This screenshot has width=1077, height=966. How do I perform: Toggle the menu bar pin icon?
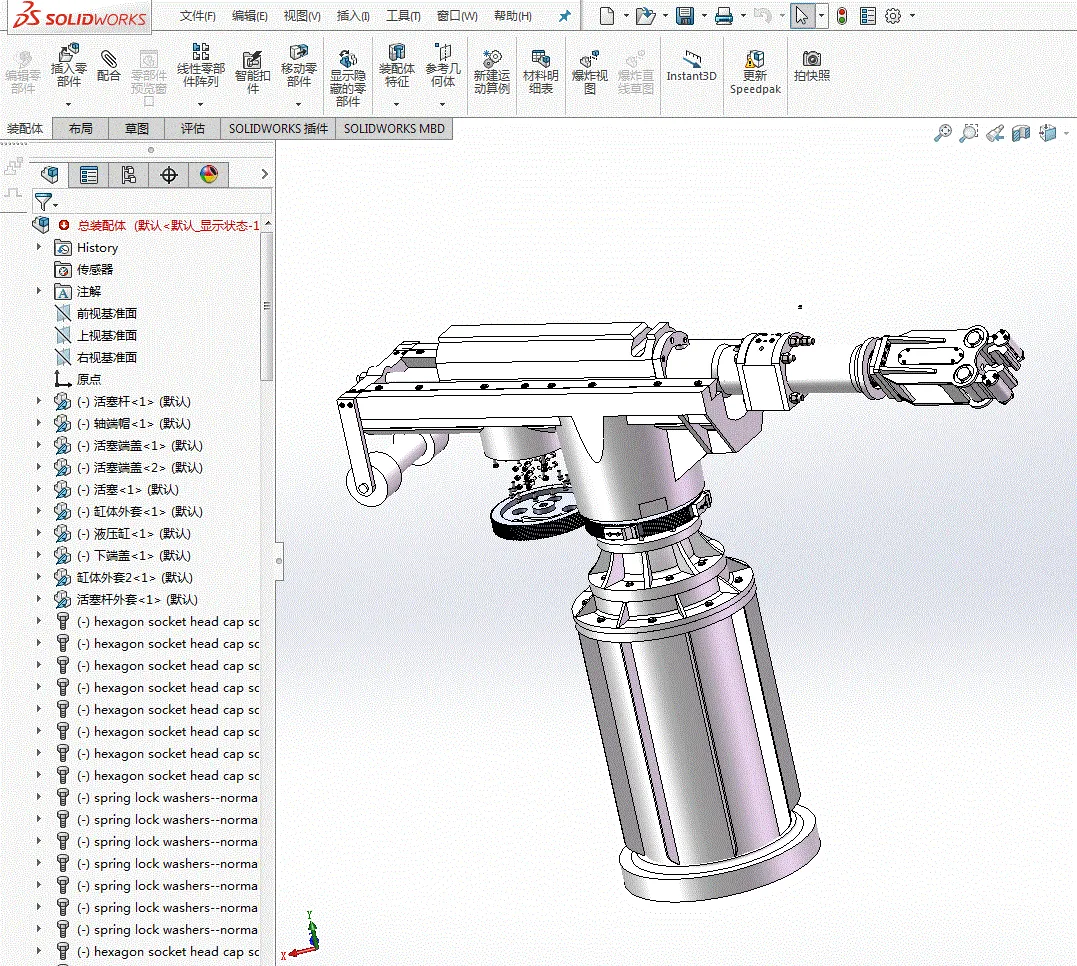[x=565, y=16]
